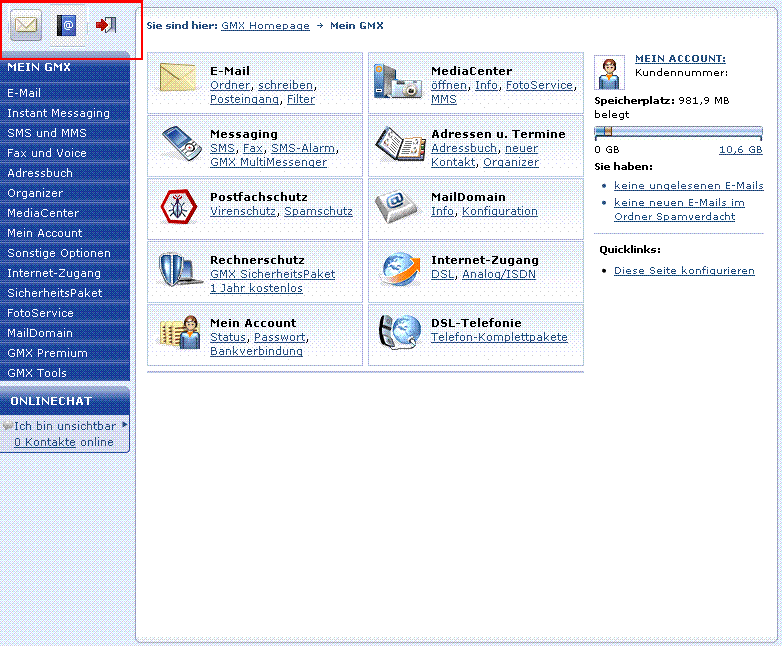Click the account avatar beside MEIN ACCOUNT

pos(609,72)
